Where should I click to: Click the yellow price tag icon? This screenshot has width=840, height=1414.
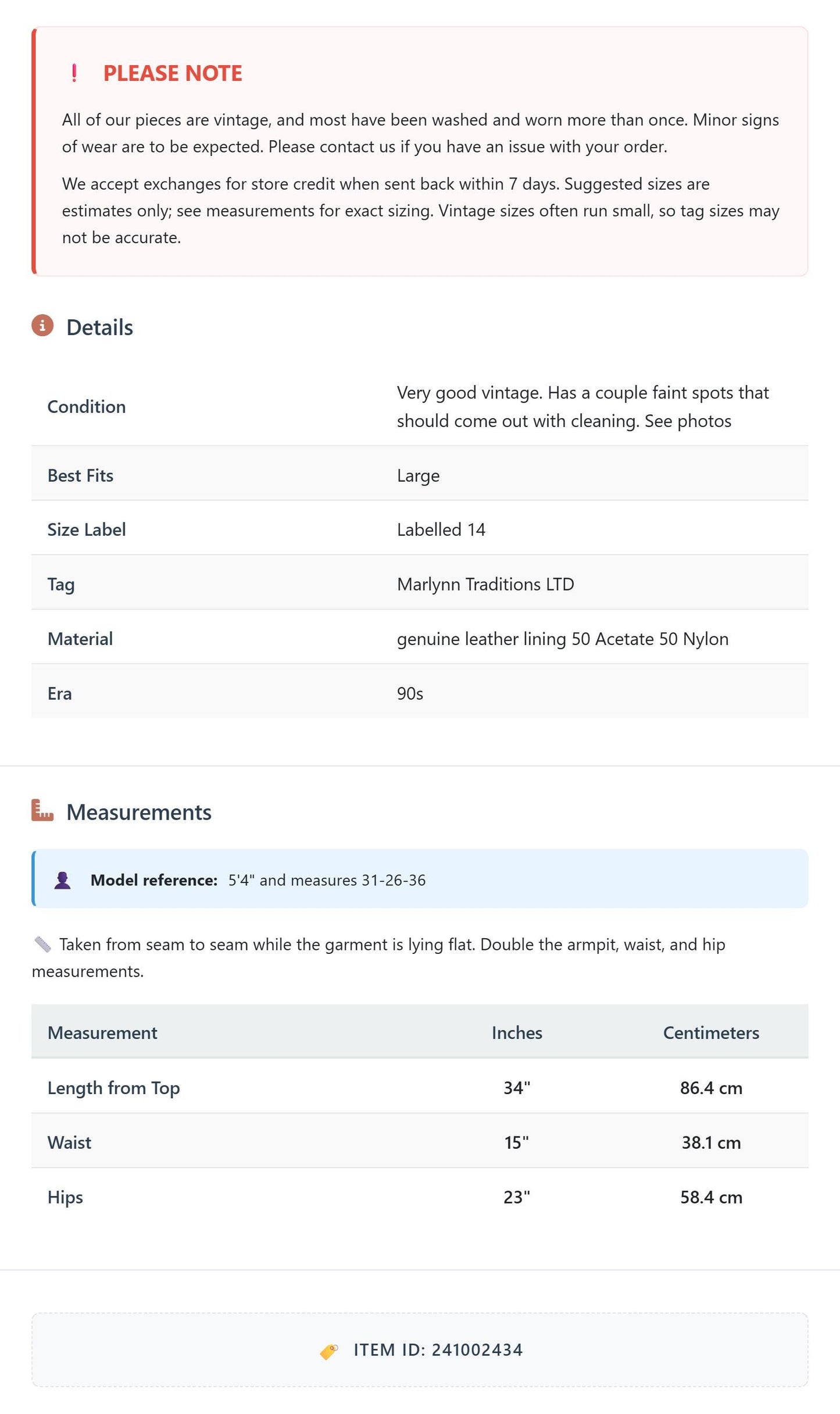(329, 1351)
